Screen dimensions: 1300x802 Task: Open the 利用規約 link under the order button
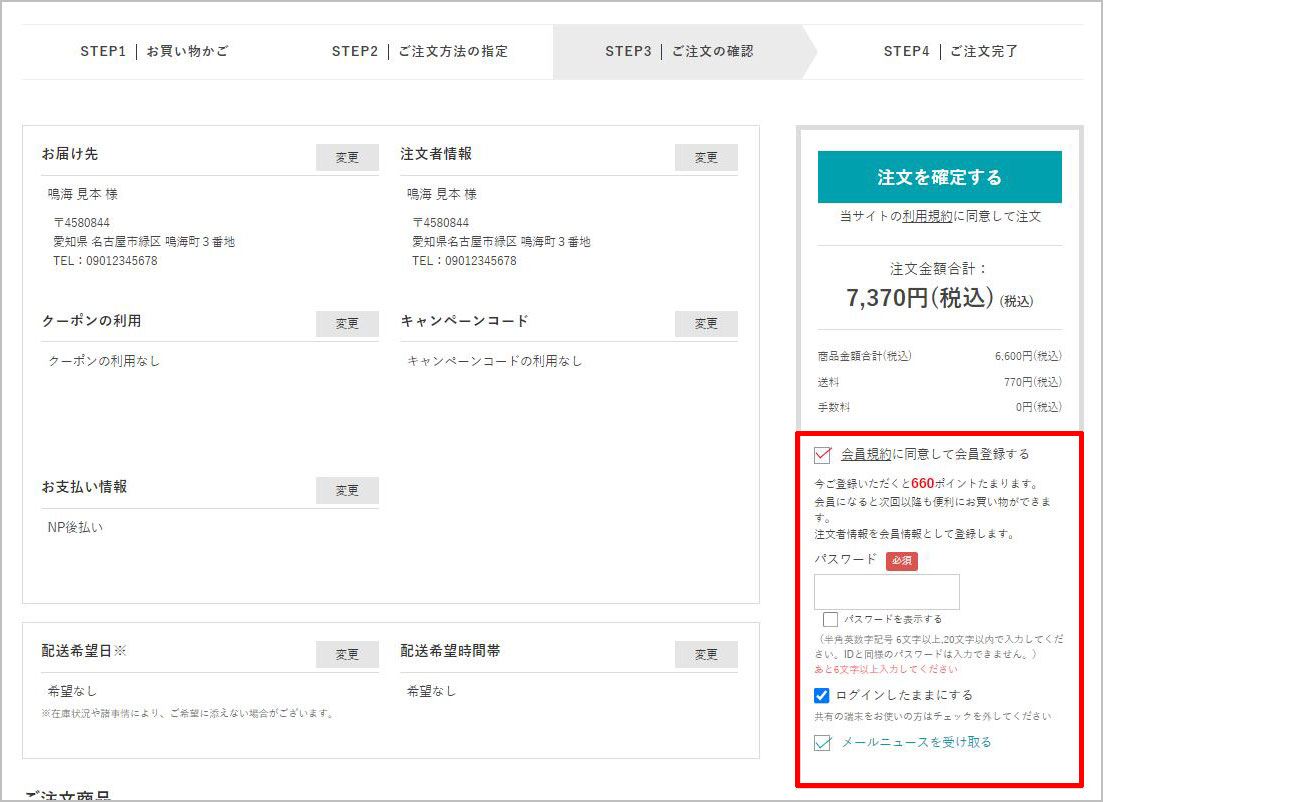(x=926, y=216)
